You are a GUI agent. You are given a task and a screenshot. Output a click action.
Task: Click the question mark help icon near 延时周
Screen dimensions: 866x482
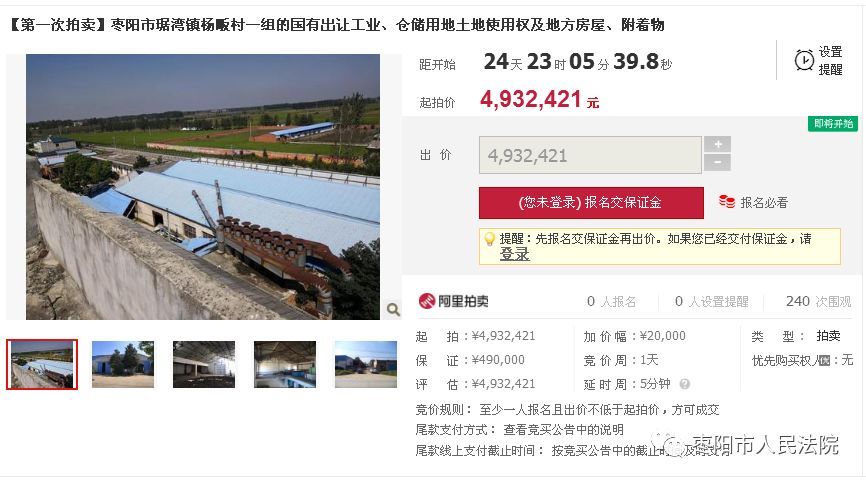pyautogui.click(x=685, y=384)
